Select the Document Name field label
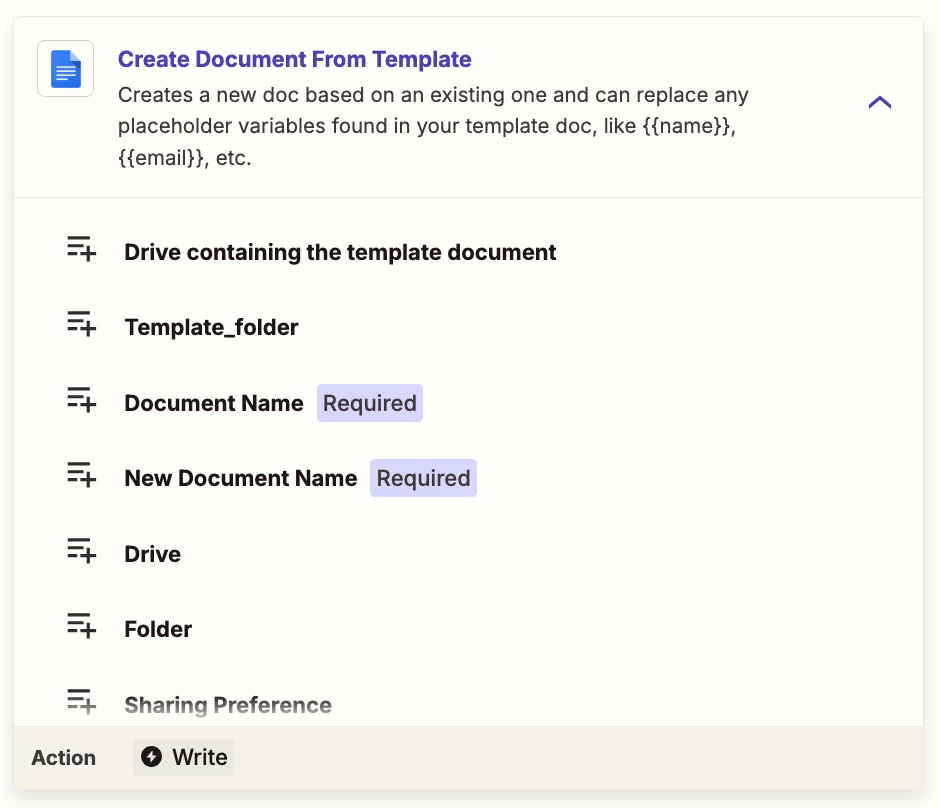 (x=213, y=403)
